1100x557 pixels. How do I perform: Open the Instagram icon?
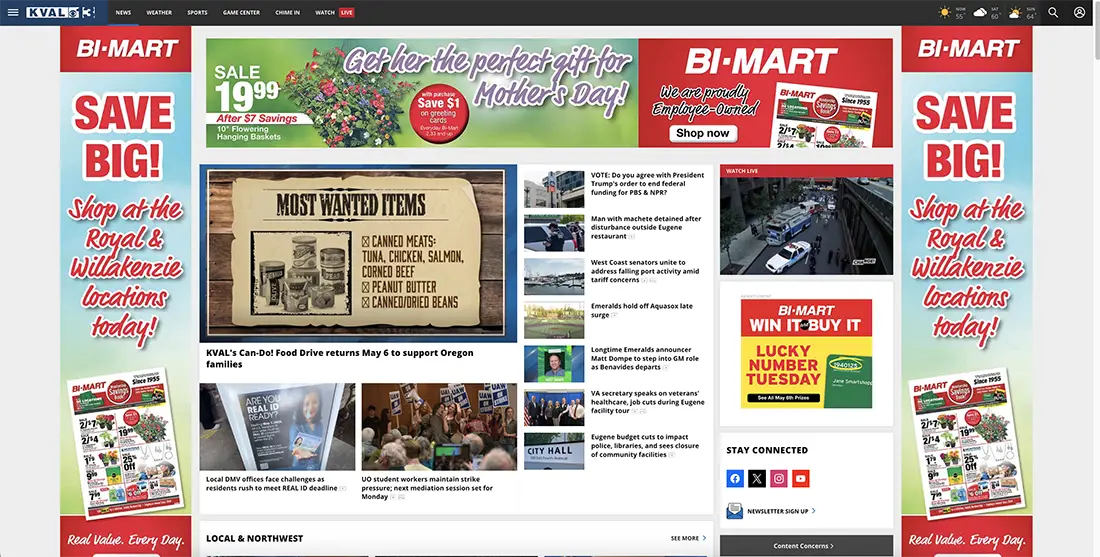779,478
